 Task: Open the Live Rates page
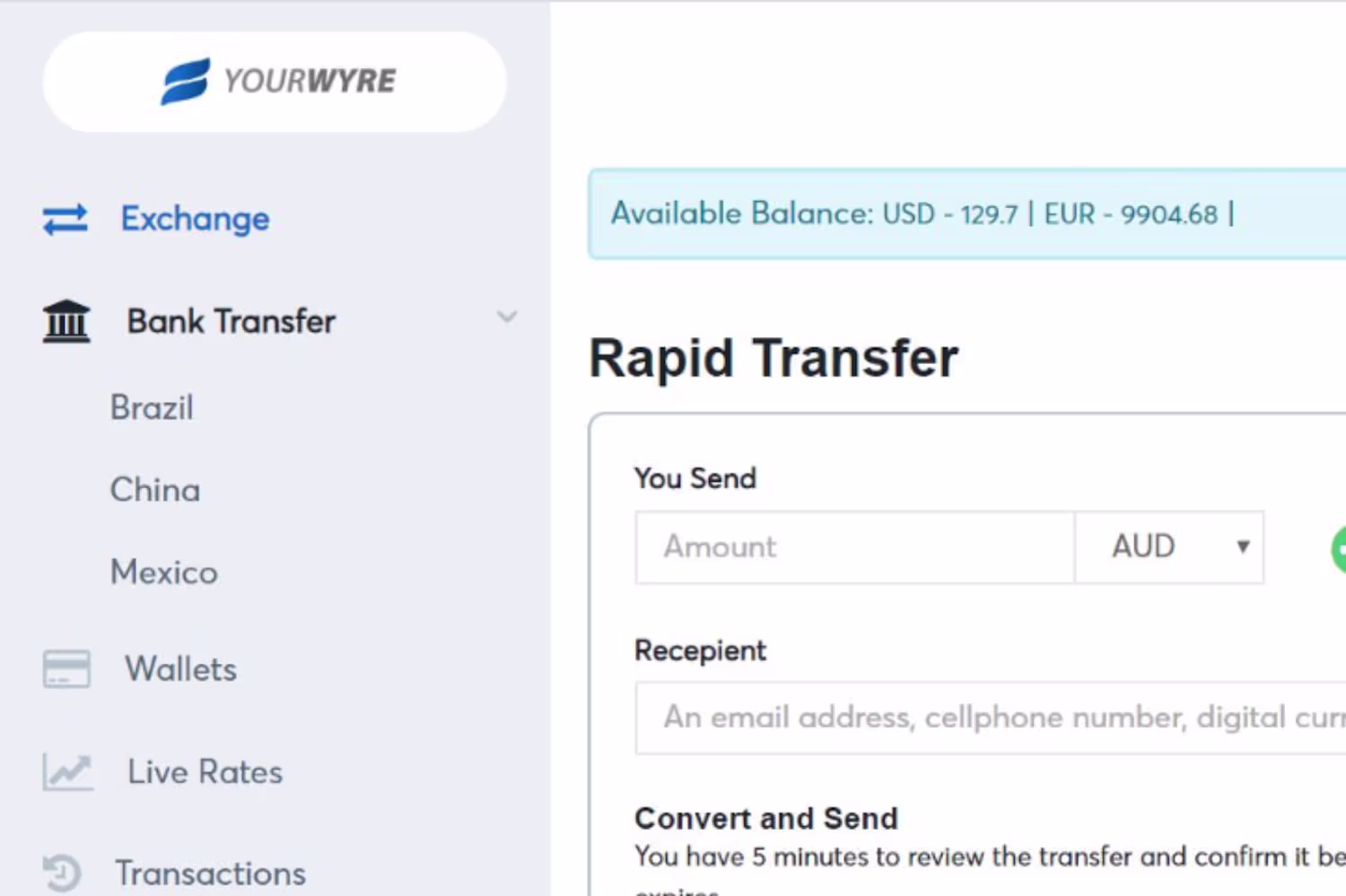pyautogui.click(x=205, y=772)
